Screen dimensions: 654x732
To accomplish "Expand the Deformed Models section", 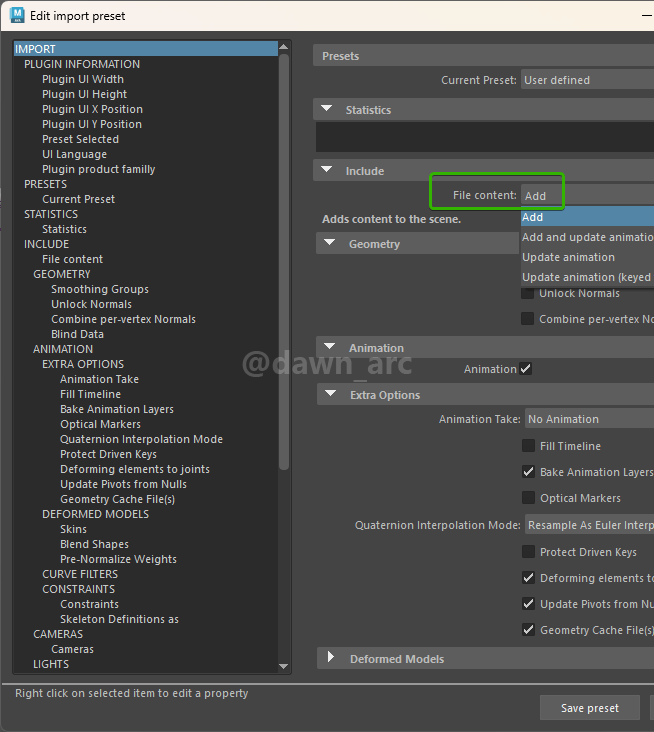I will (x=330, y=659).
